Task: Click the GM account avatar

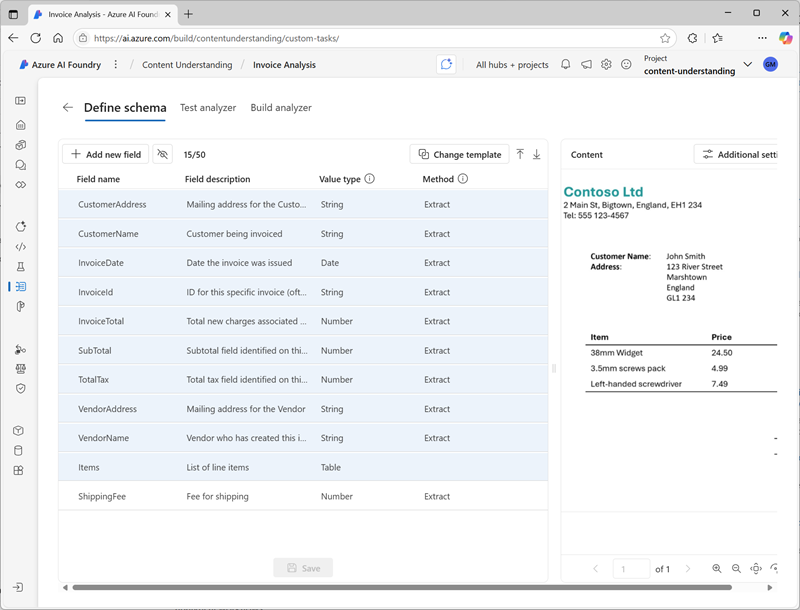Action: (x=770, y=64)
